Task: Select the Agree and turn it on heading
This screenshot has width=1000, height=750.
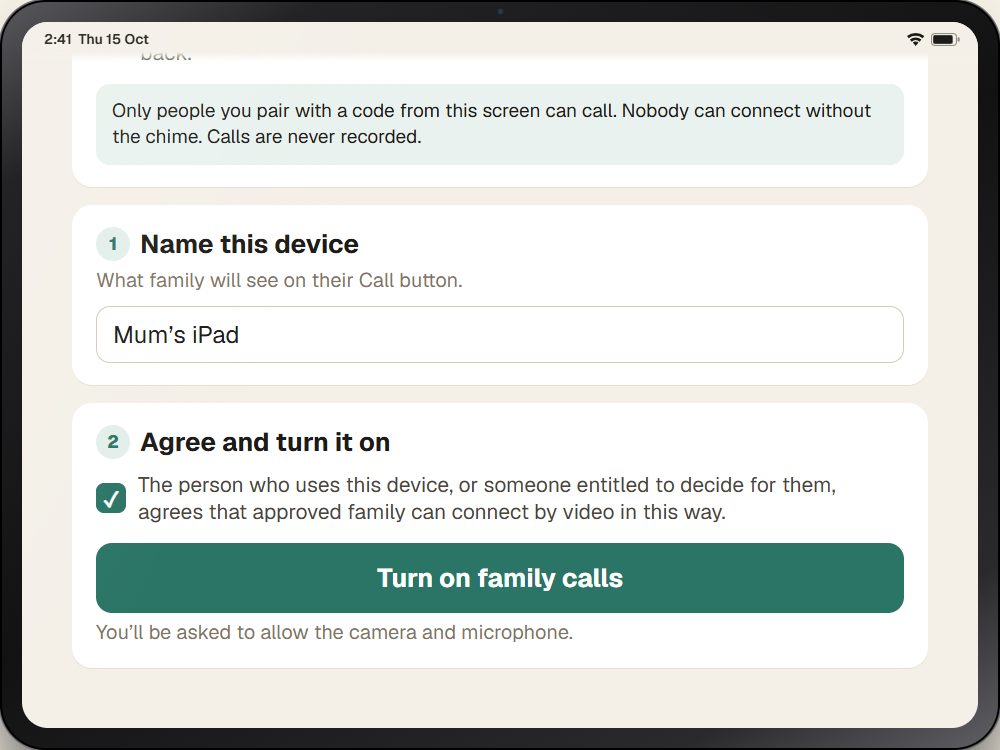Action: pyautogui.click(x=265, y=442)
